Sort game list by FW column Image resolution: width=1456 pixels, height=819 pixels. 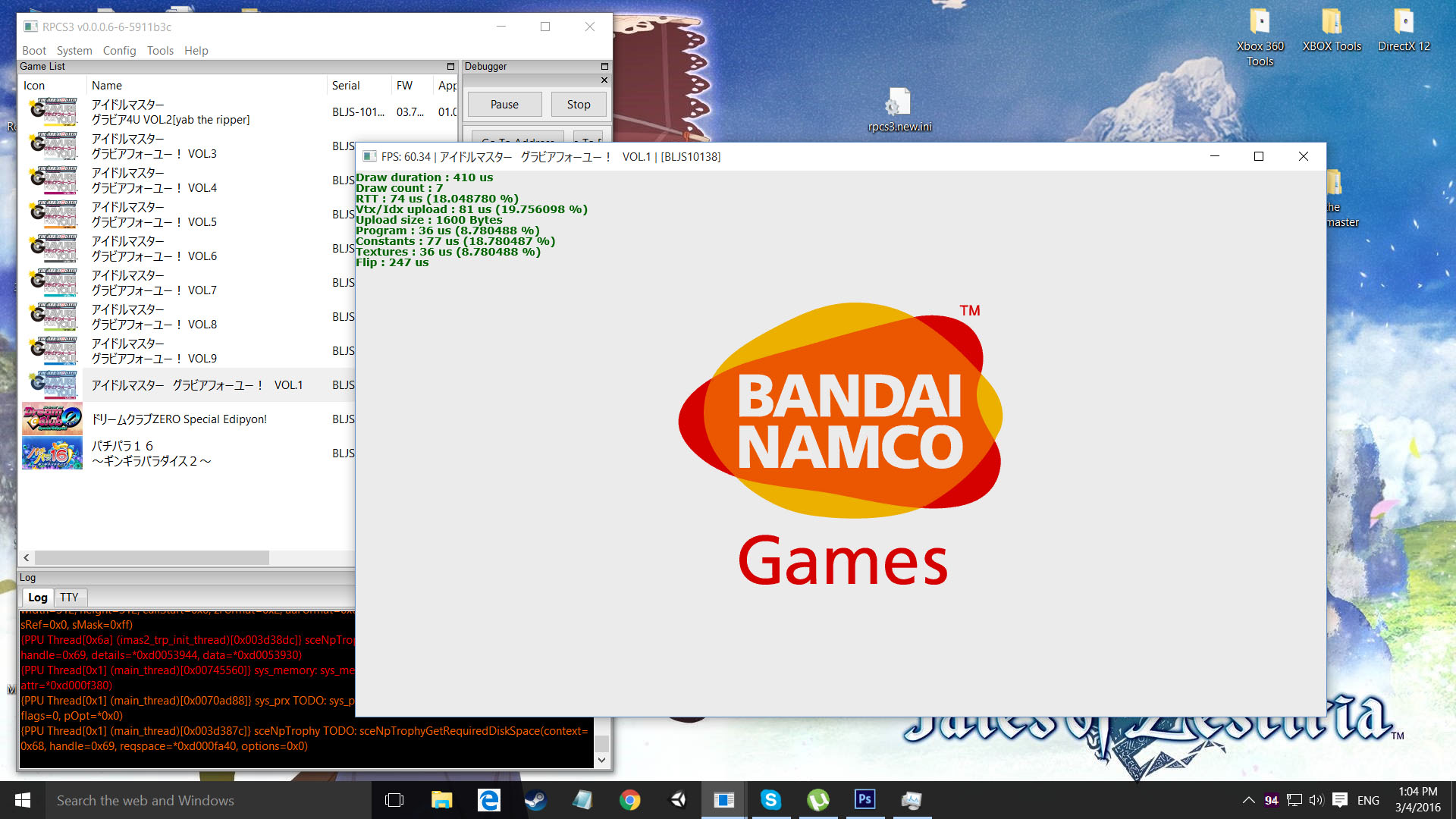413,86
